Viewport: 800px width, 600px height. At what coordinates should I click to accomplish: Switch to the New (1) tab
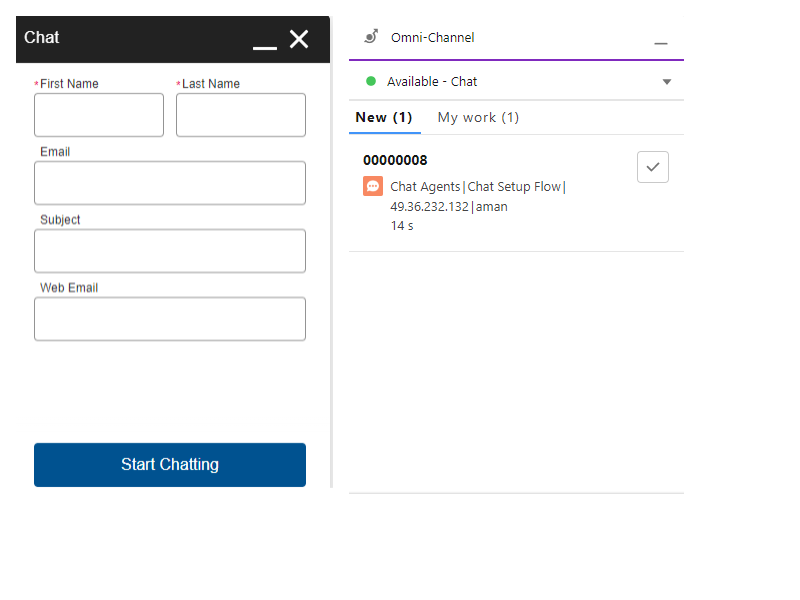pyautogui.click(x=384, y=117)
